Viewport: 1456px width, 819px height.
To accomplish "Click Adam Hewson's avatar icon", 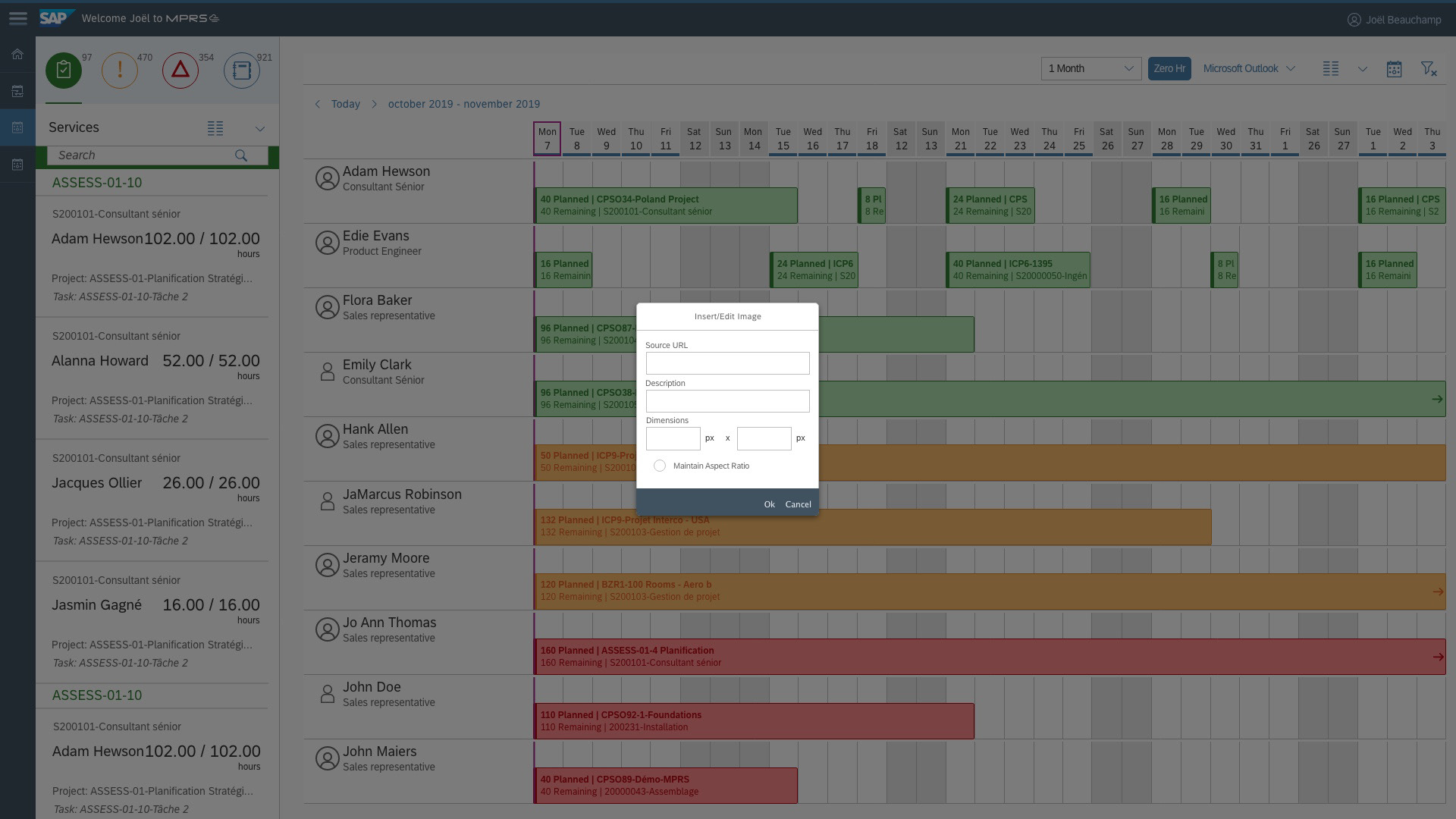I will tap(327, 179).
